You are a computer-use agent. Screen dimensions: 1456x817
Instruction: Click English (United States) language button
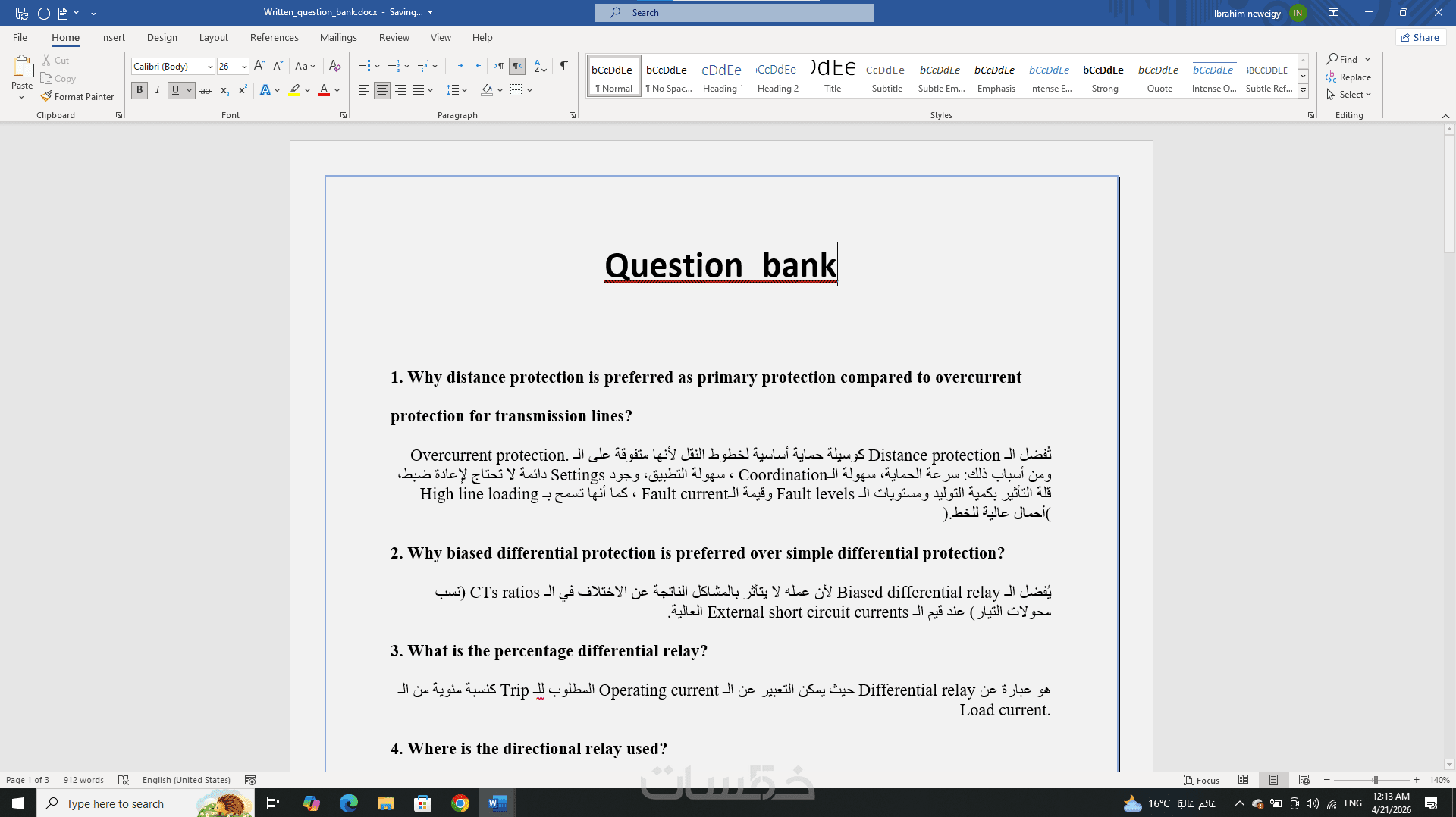(187, 780)
